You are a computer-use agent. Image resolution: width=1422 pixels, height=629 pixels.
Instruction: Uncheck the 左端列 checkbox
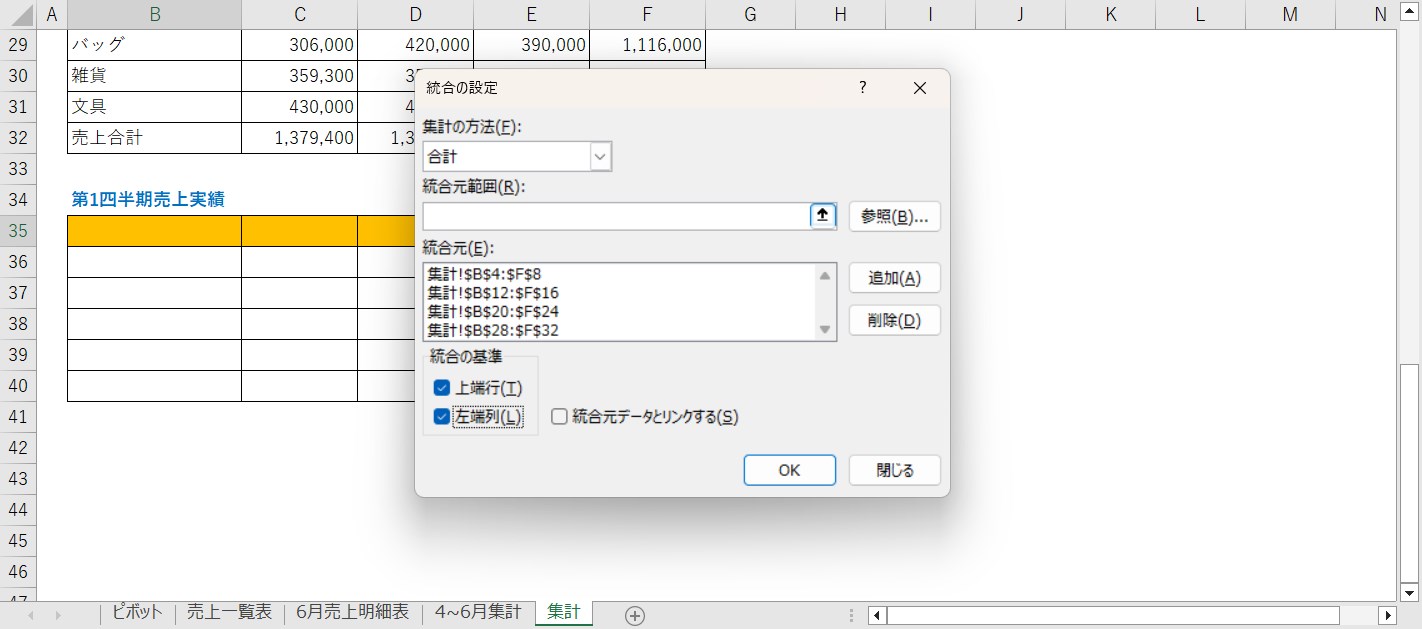[x=442, y=417]
